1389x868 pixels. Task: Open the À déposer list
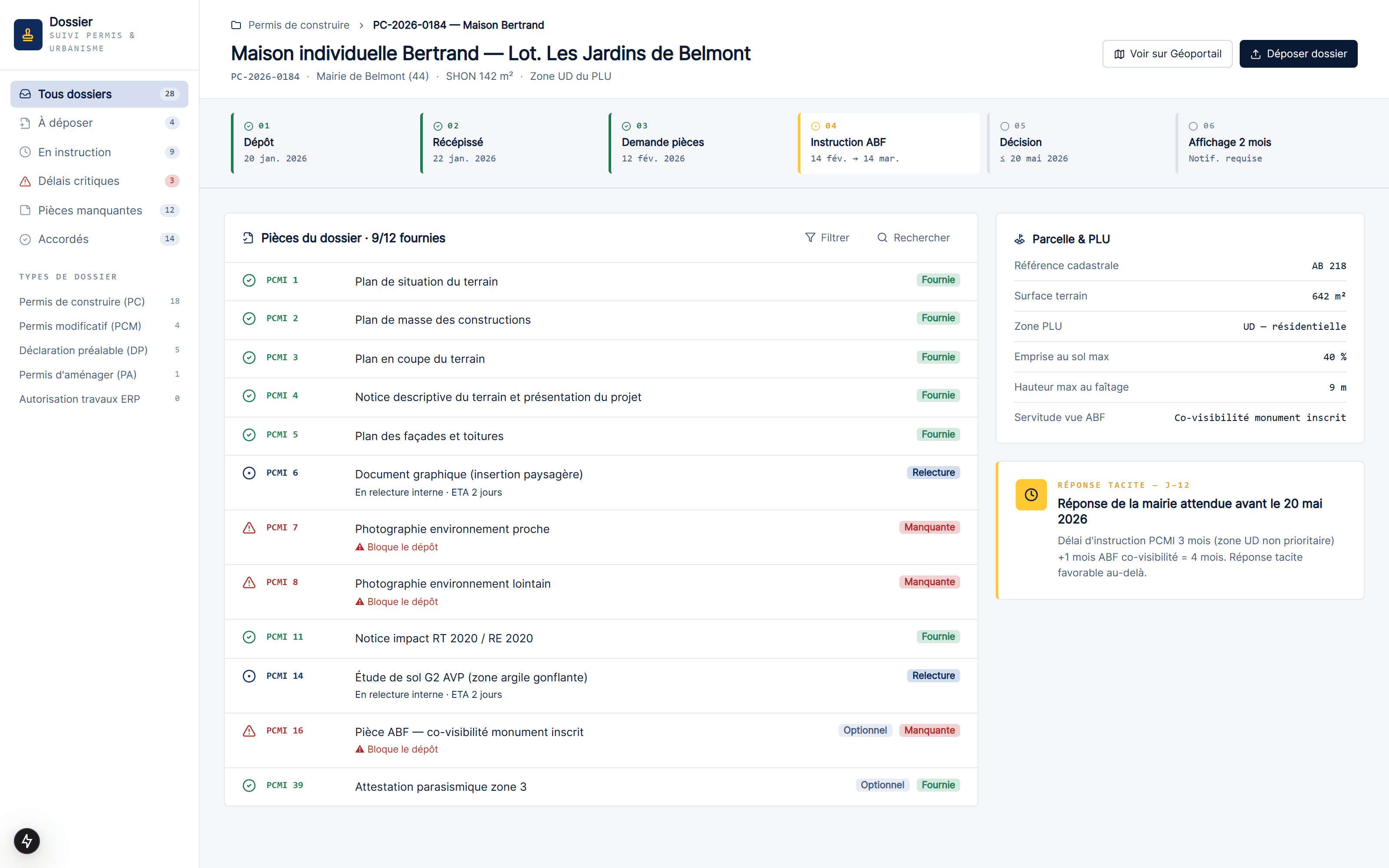99,123
